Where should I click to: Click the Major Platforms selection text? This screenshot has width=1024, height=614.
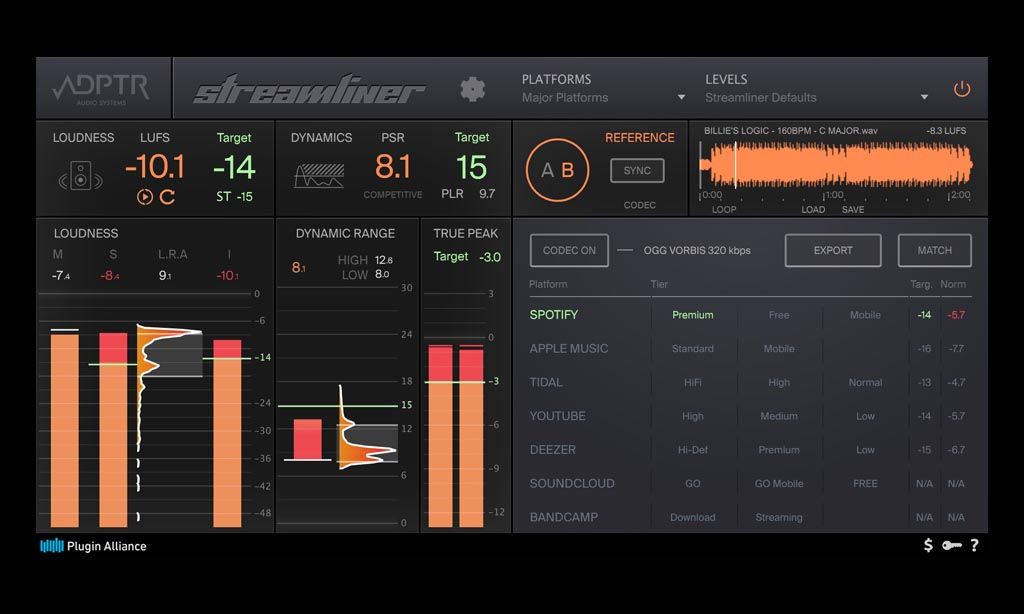click(565, 97)
